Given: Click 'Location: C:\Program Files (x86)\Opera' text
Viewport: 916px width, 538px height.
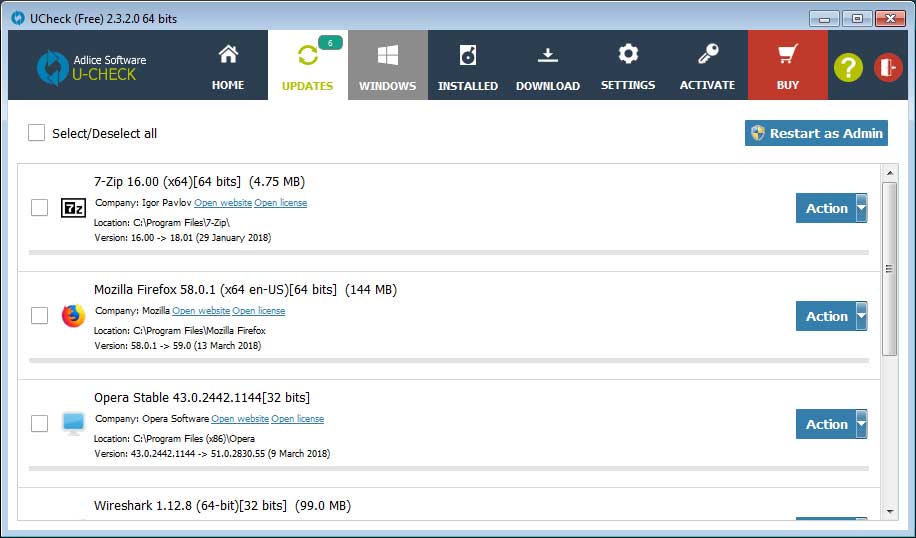Looking at the screenshot, I should (x=174, y=438).
